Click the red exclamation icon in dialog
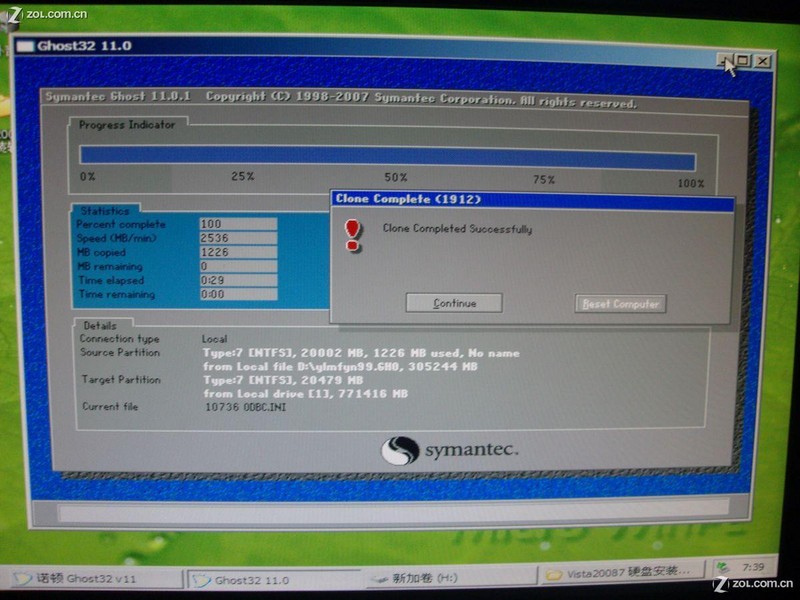This screenshot has width=800, height=600. [353, 236]
